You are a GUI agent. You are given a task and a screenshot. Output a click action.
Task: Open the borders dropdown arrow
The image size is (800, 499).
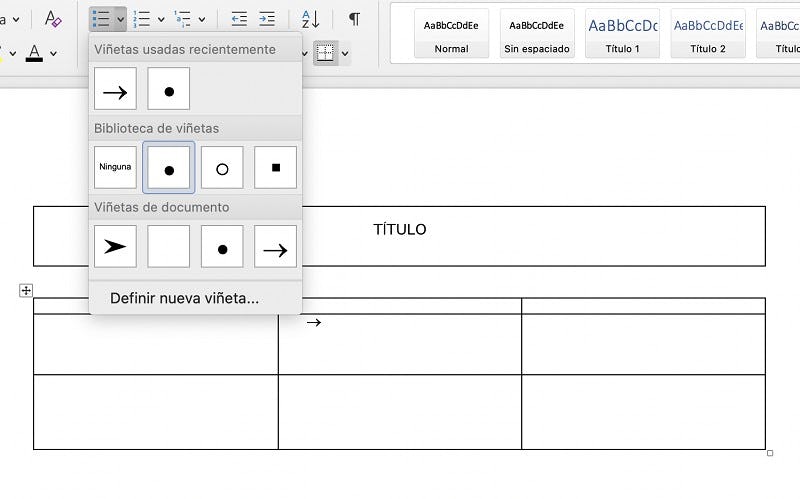[x=345, y=54]
